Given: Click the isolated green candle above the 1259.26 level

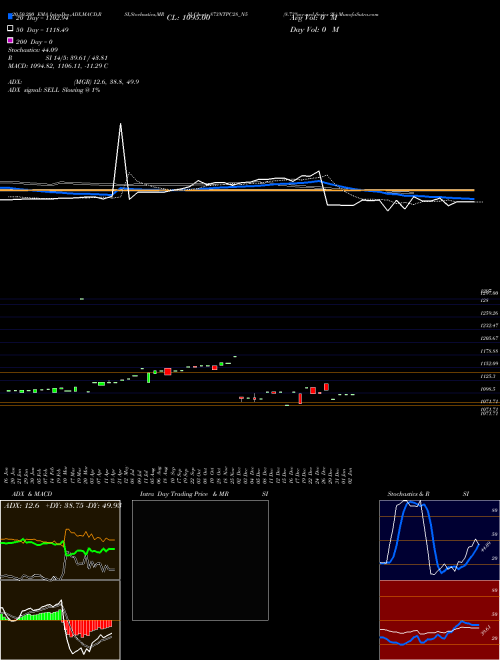Looking at the screenshot, I should coord(82,299).
